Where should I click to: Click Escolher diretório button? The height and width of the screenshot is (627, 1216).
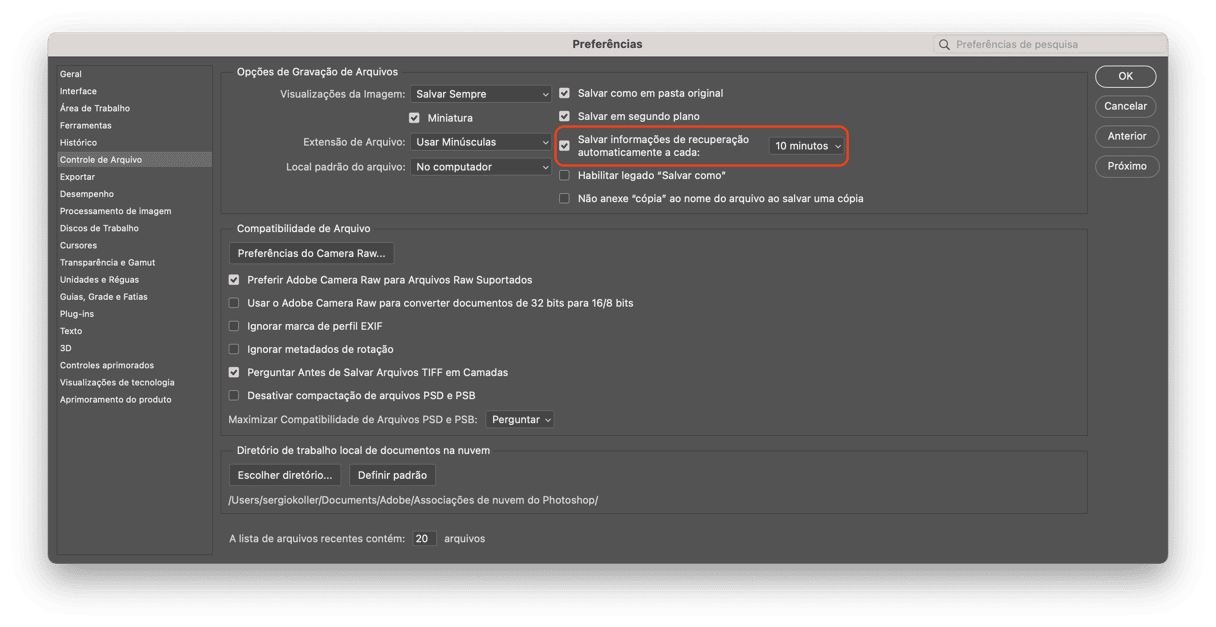(285, 475)
